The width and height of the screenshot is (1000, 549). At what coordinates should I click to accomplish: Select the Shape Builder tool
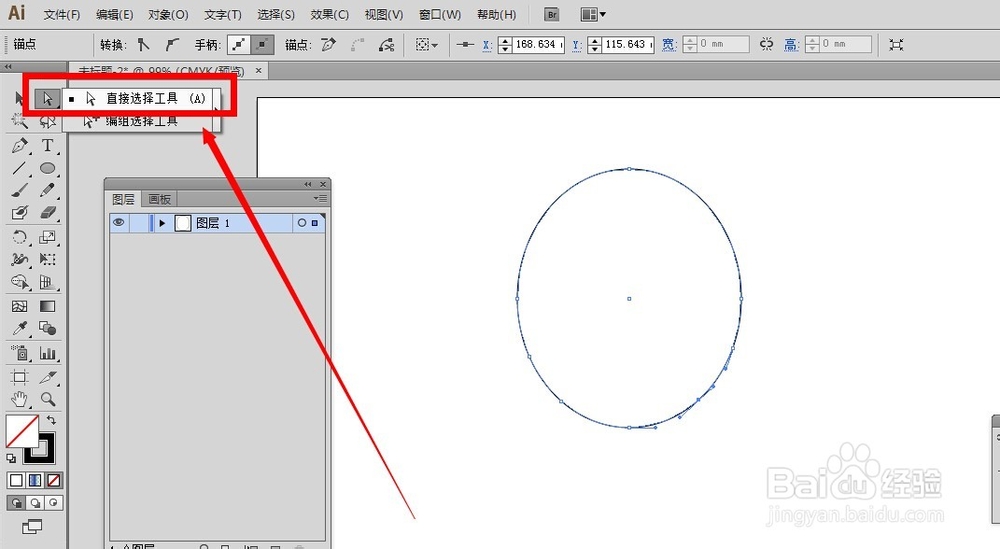[20, 282]
